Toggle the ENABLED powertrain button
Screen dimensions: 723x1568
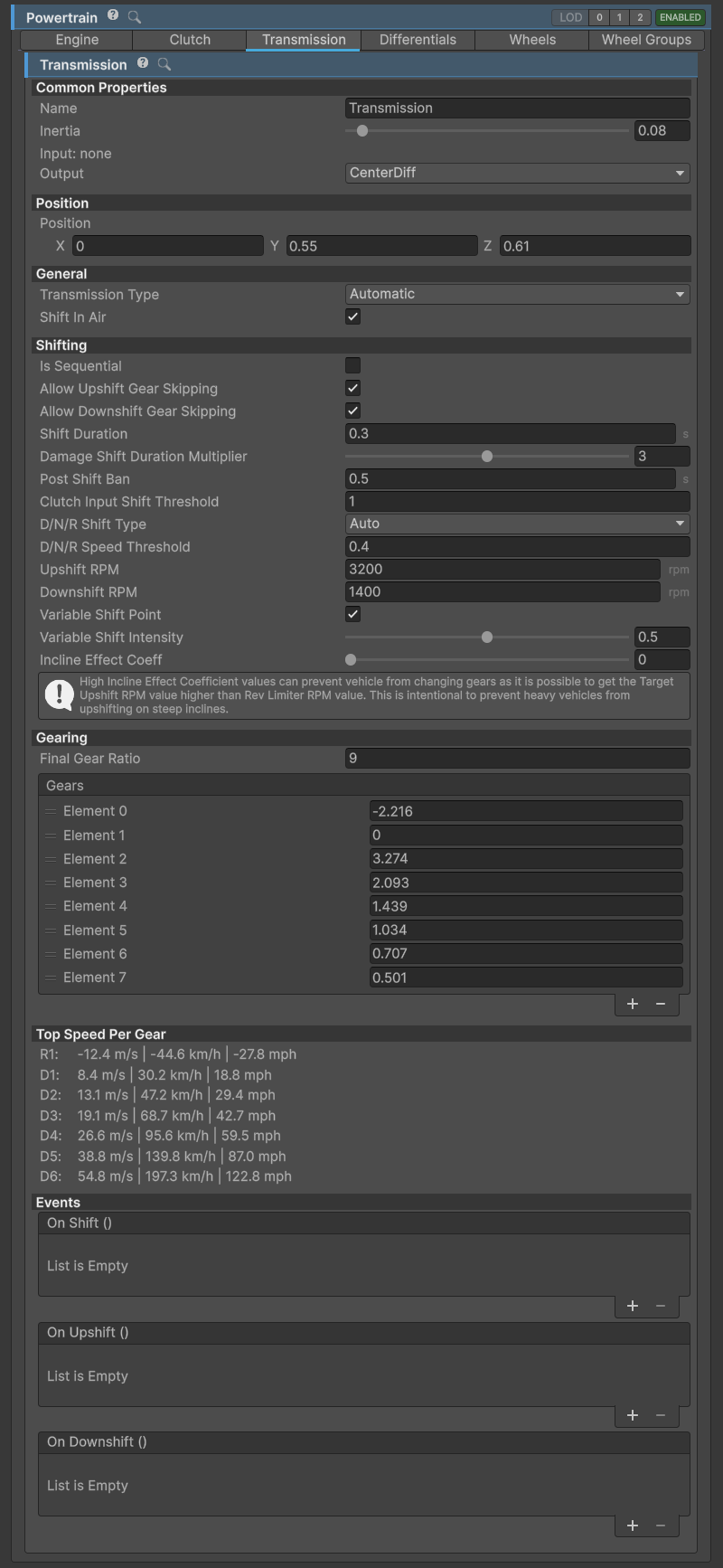click(680, 17)
